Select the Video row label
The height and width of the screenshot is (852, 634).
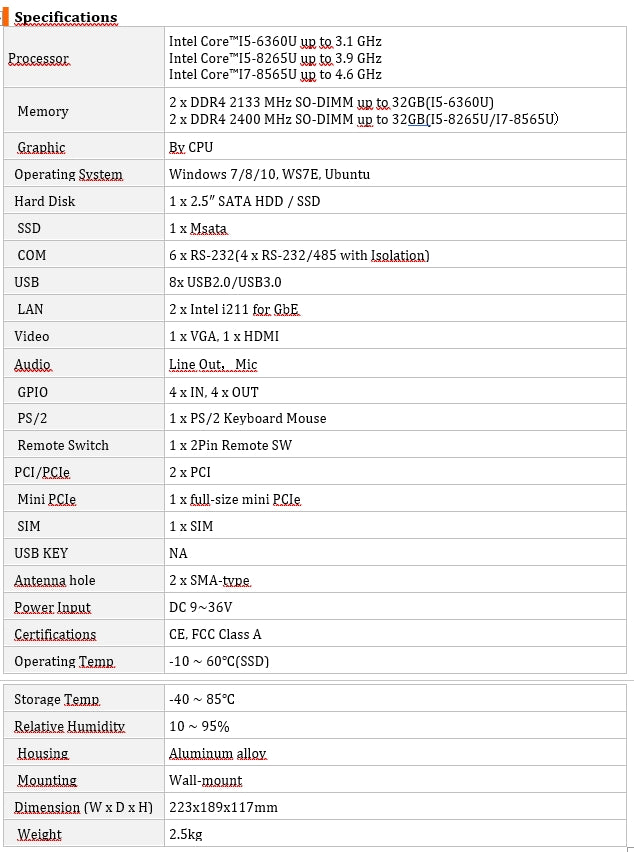click(x=32, y=337)
